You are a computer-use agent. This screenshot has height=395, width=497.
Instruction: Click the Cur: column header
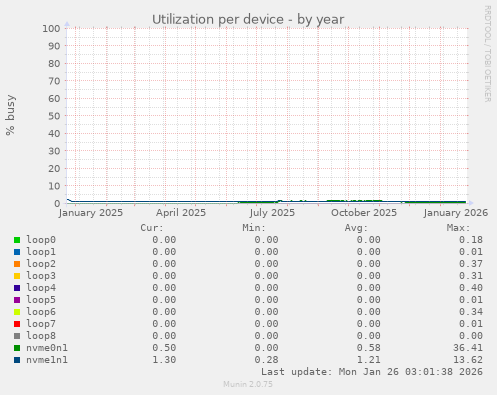coord(152,228)
